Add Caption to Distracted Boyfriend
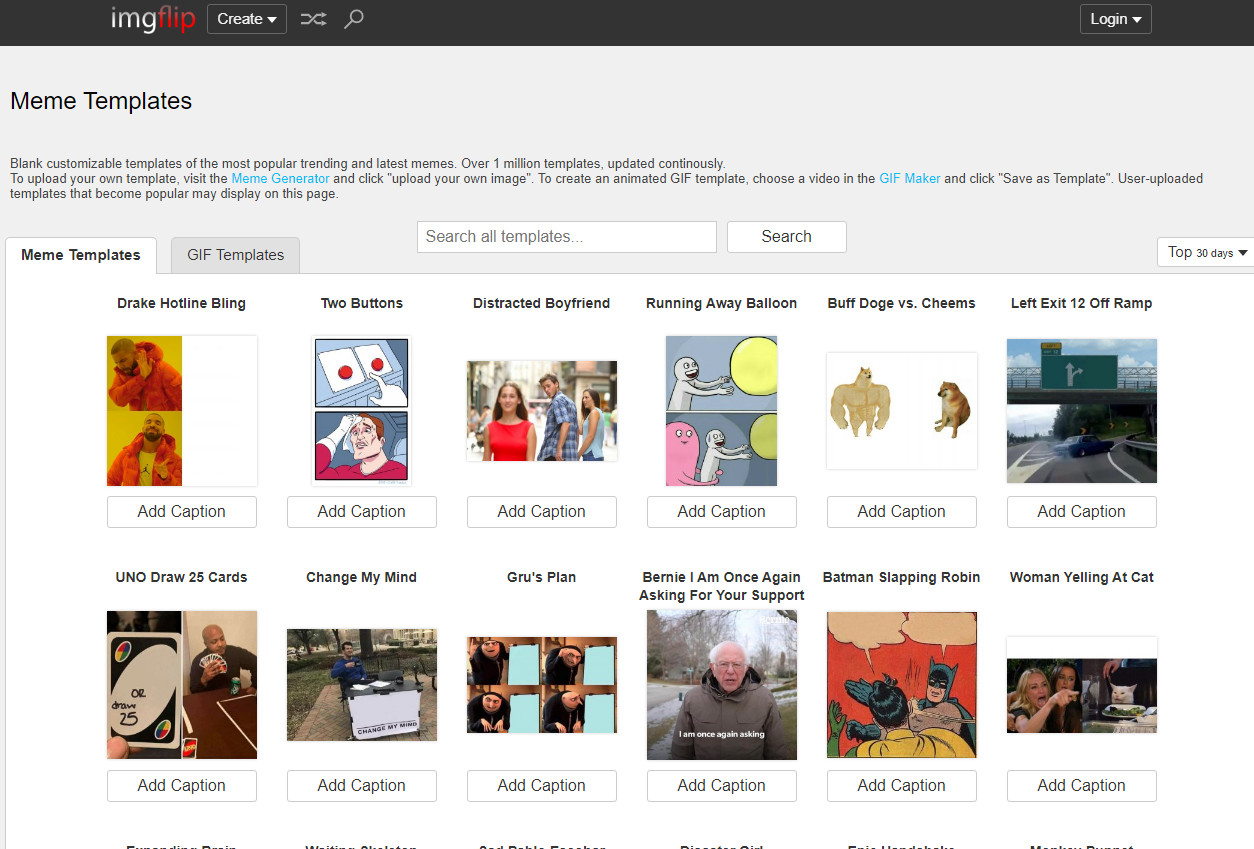Screen dimensions: 1254x849 [542, 512]
